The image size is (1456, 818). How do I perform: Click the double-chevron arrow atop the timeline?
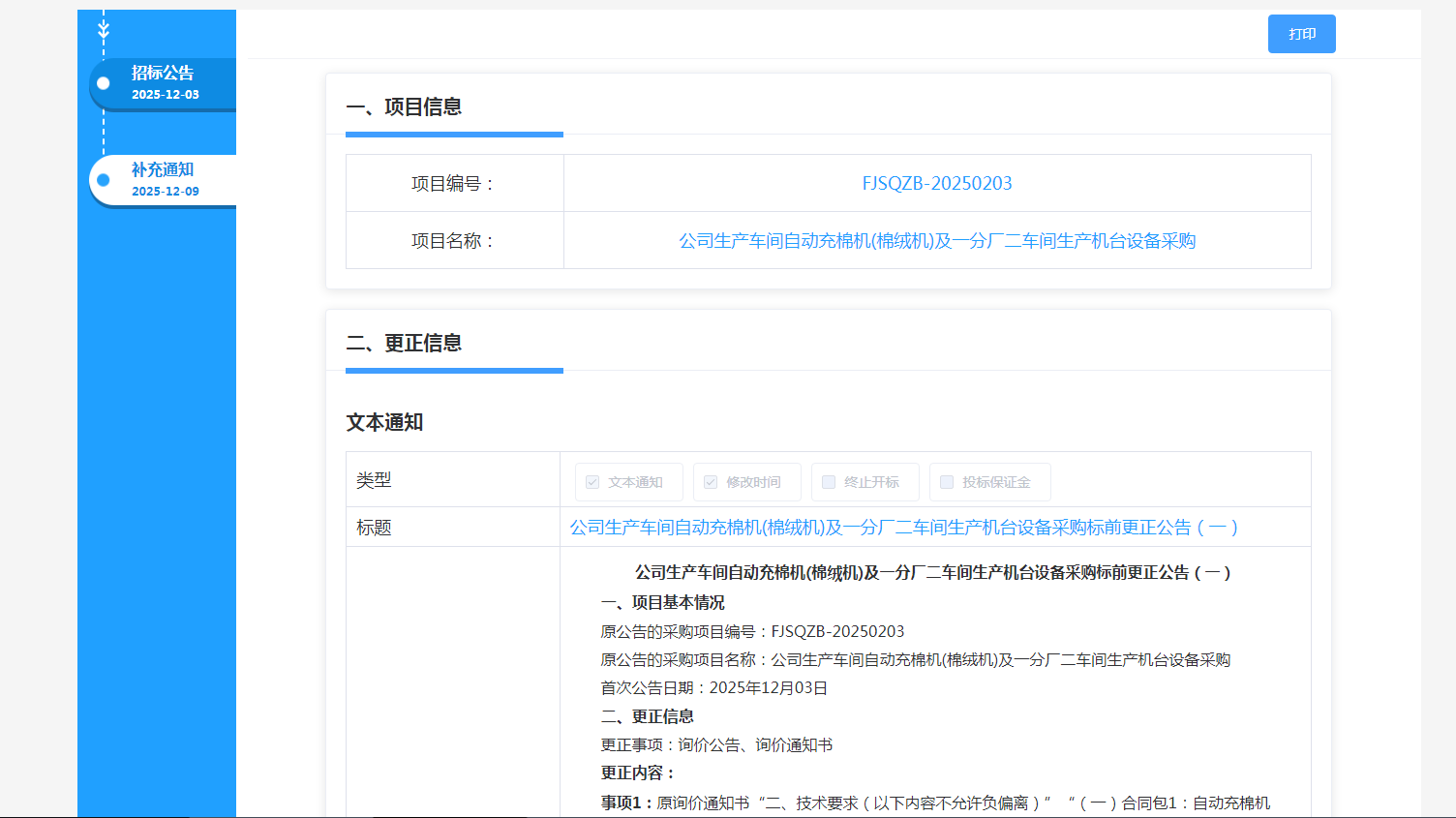(104, 31)
